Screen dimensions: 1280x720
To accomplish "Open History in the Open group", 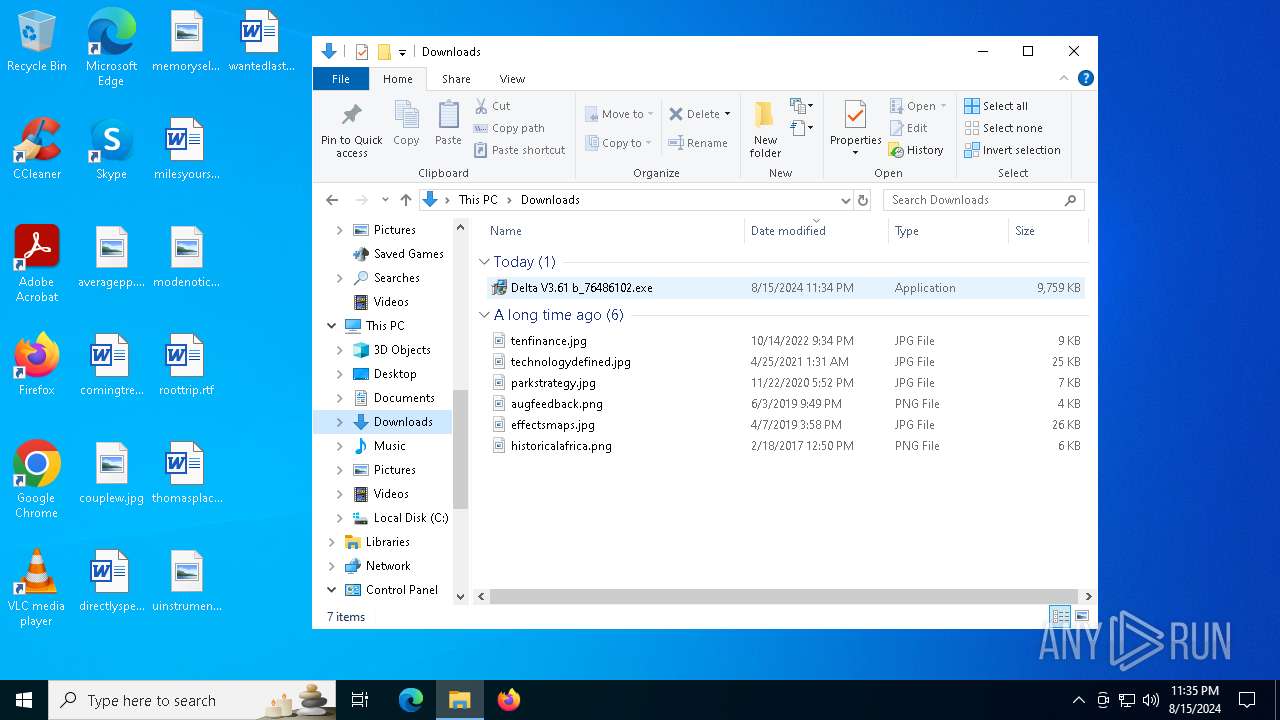I will tap(916, 150).
